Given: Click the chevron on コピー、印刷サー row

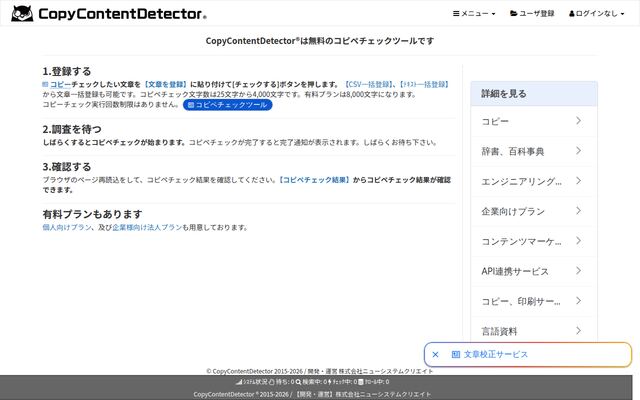Looking at the screenshot, I should click(x=578, y=300).
